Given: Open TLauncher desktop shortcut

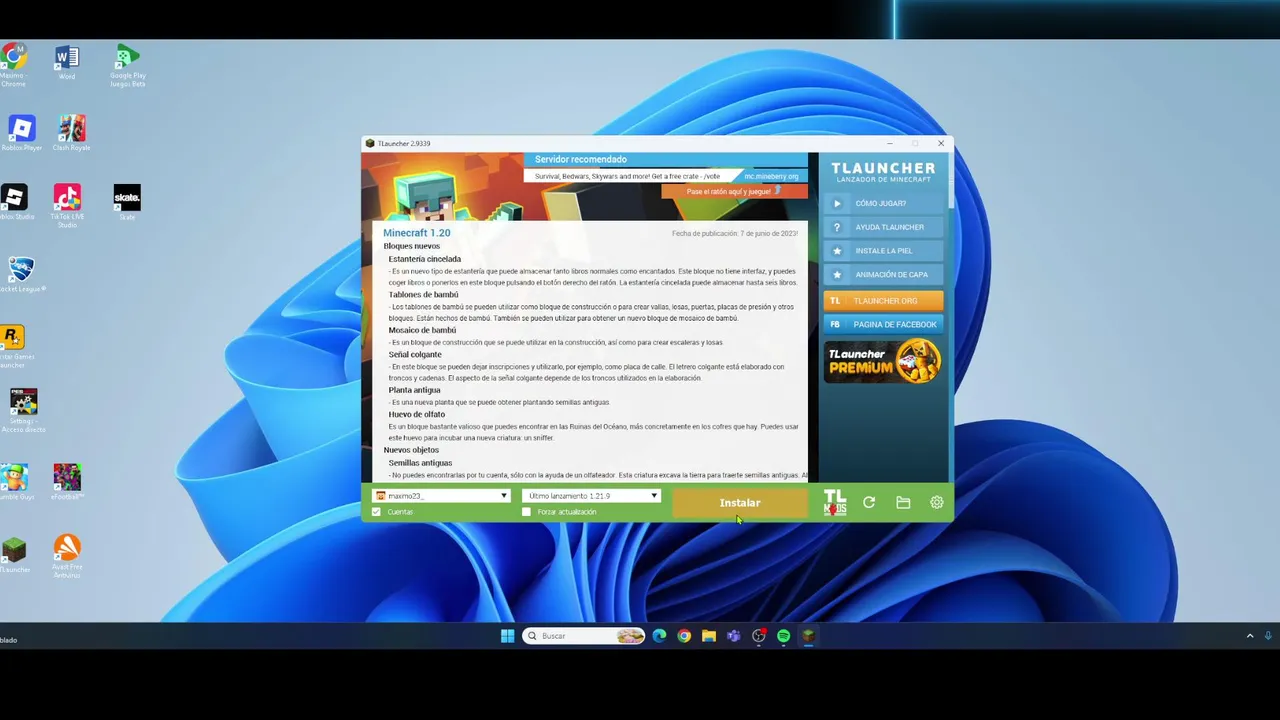Looking at the screenshot, I should (14, 555).
